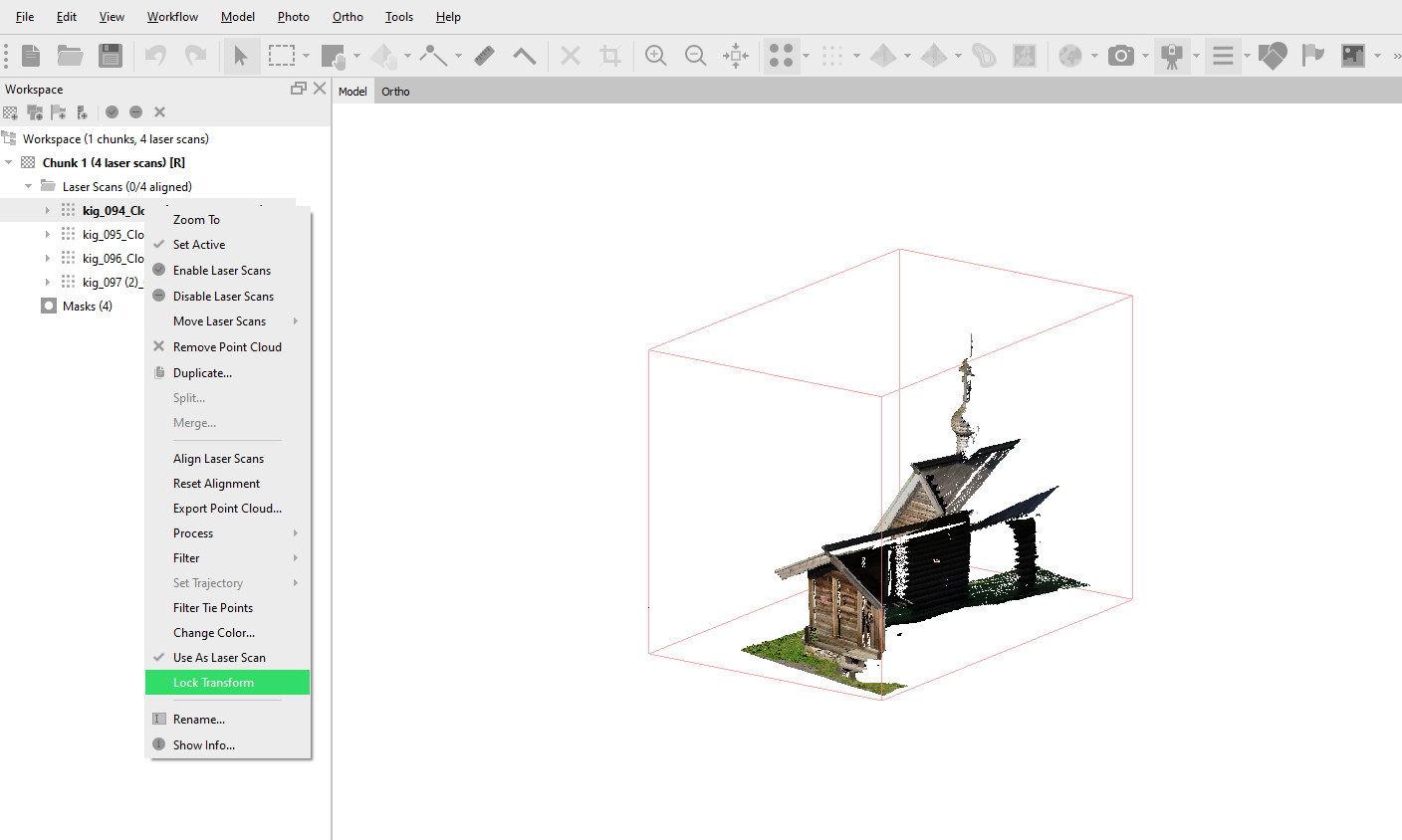Undo the last action
Image resolution: width=1402 pixels, height=840 pixels.
pos(155,56)
